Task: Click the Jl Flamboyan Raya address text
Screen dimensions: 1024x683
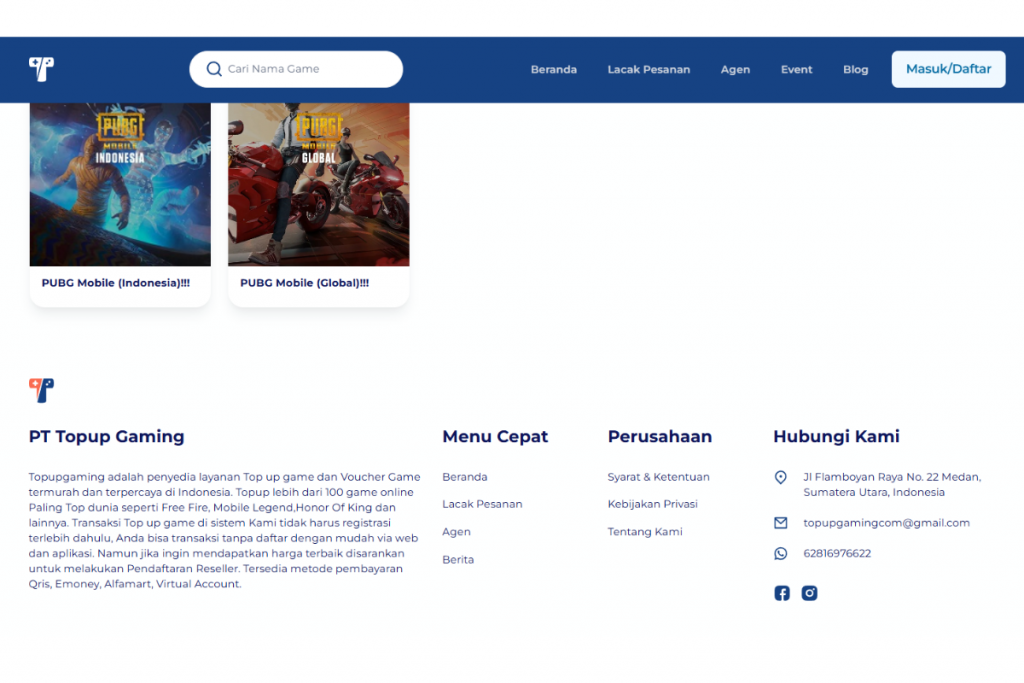Action: (x=892, y=484)
